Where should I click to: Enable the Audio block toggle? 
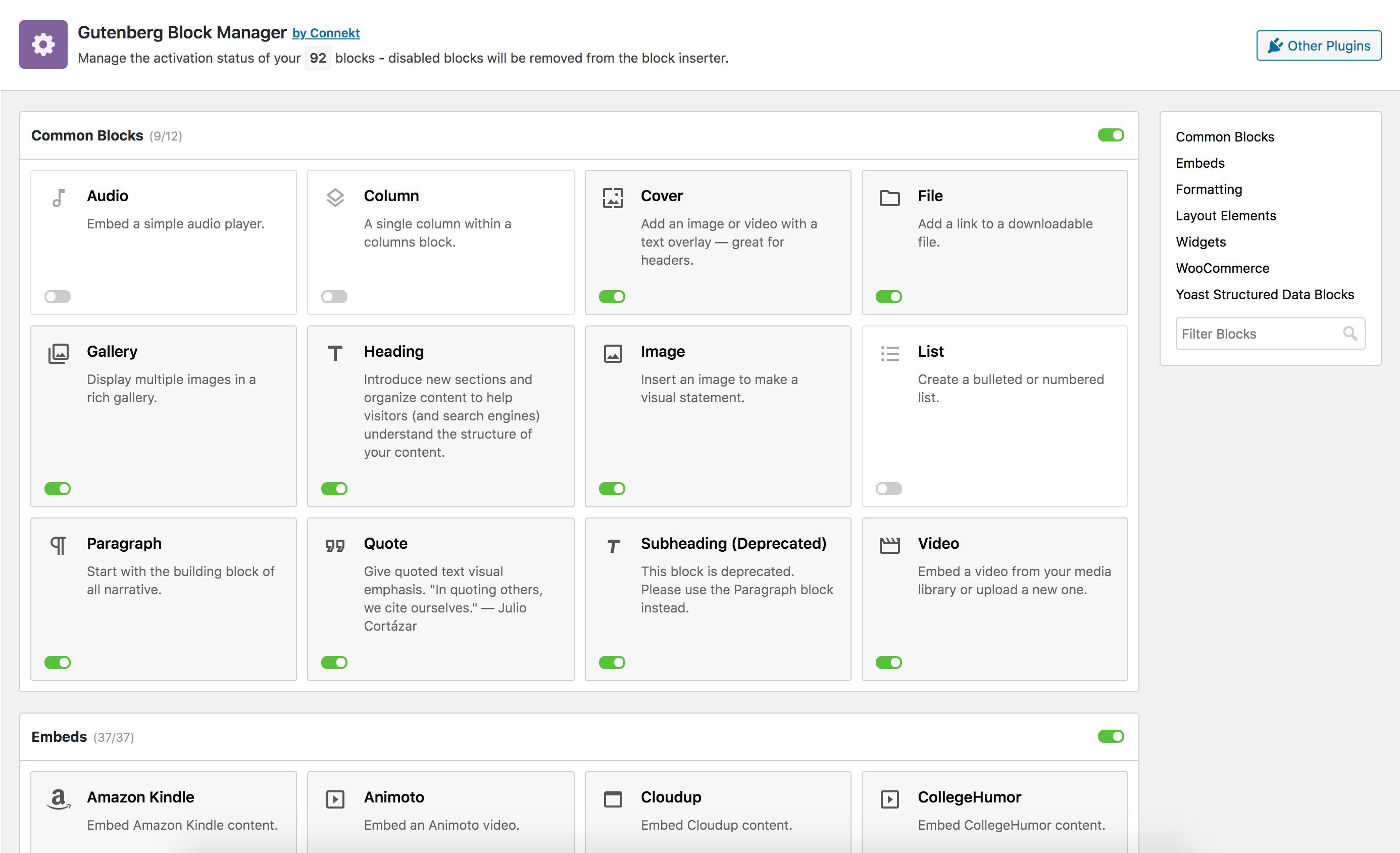(58, 296)
